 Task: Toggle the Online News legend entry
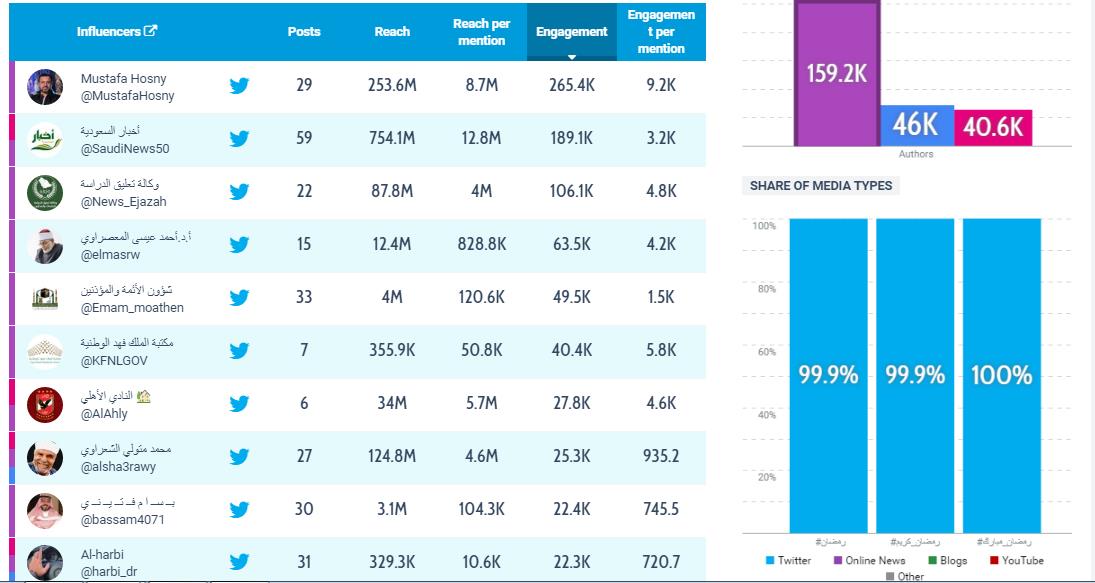click(x=868, y=561)
